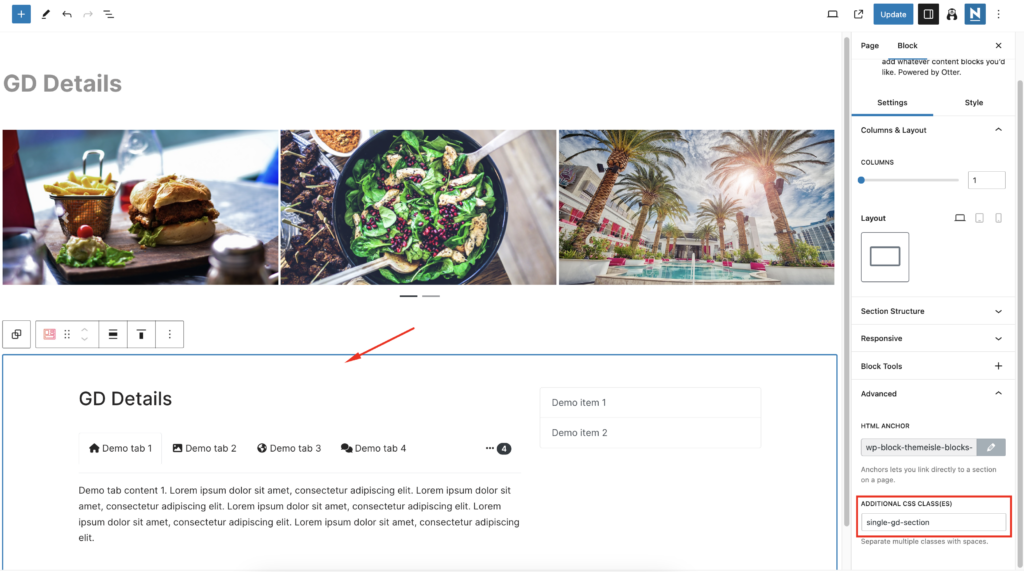1024x572 pixels.
Task: Expand the Responsive panel
Action: pyautogui.click(x=933, y=338)
